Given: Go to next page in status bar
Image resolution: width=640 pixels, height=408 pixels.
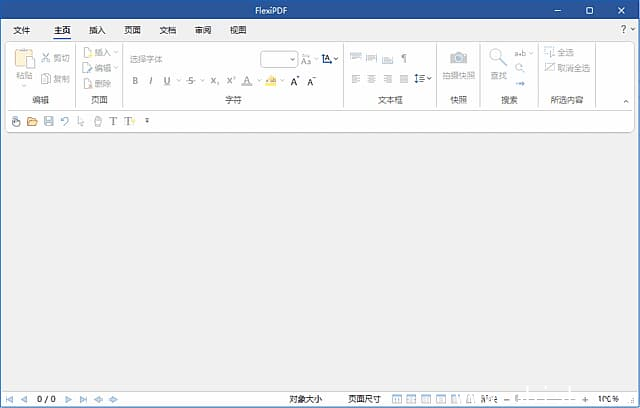Looking at the screenshot, I should [69, 399].
